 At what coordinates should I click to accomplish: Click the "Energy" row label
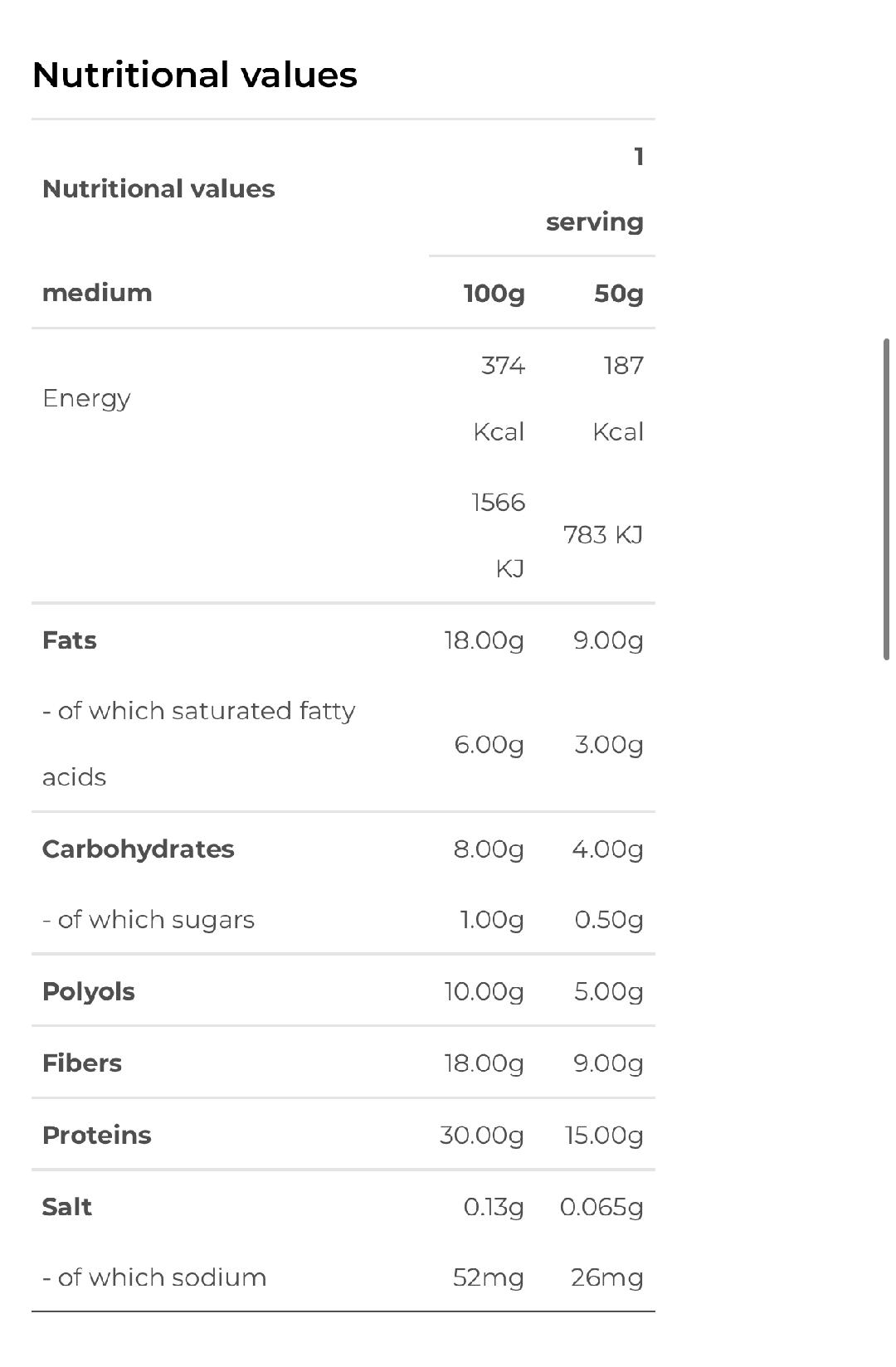(86, 398)
